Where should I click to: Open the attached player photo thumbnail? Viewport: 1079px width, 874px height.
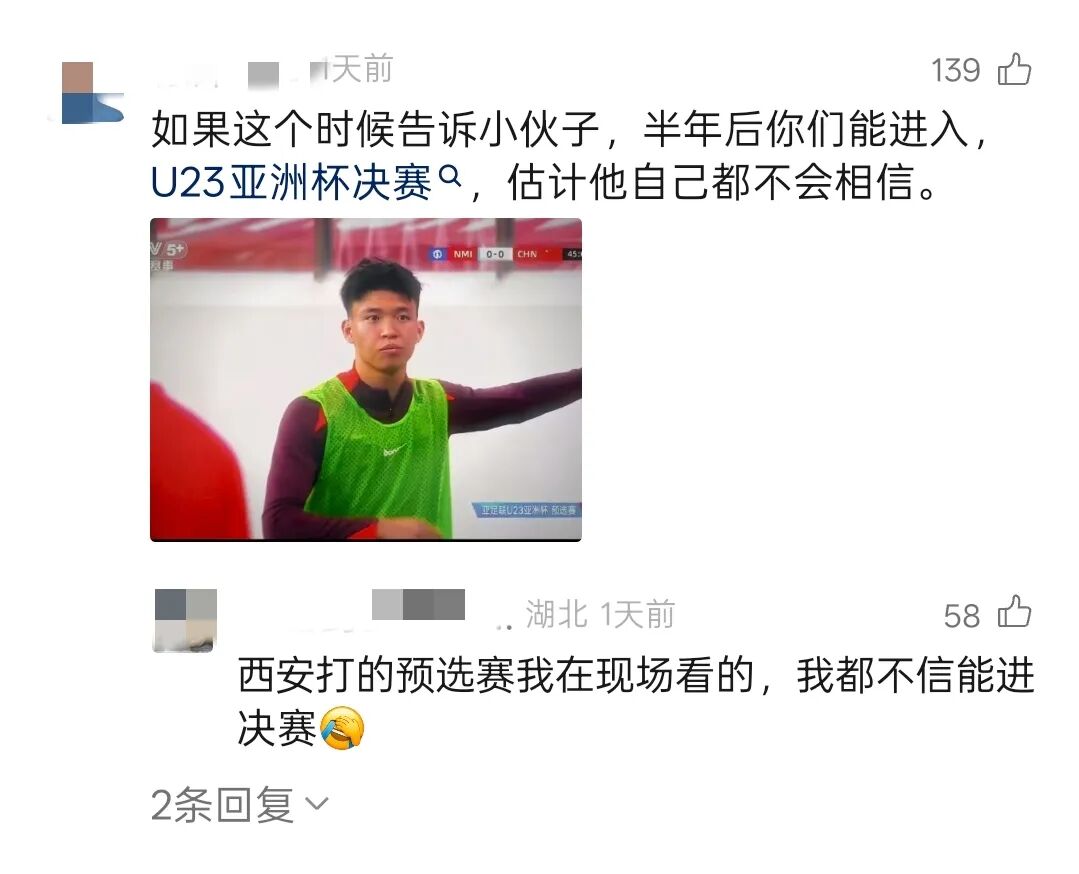(x=366, y=380)
